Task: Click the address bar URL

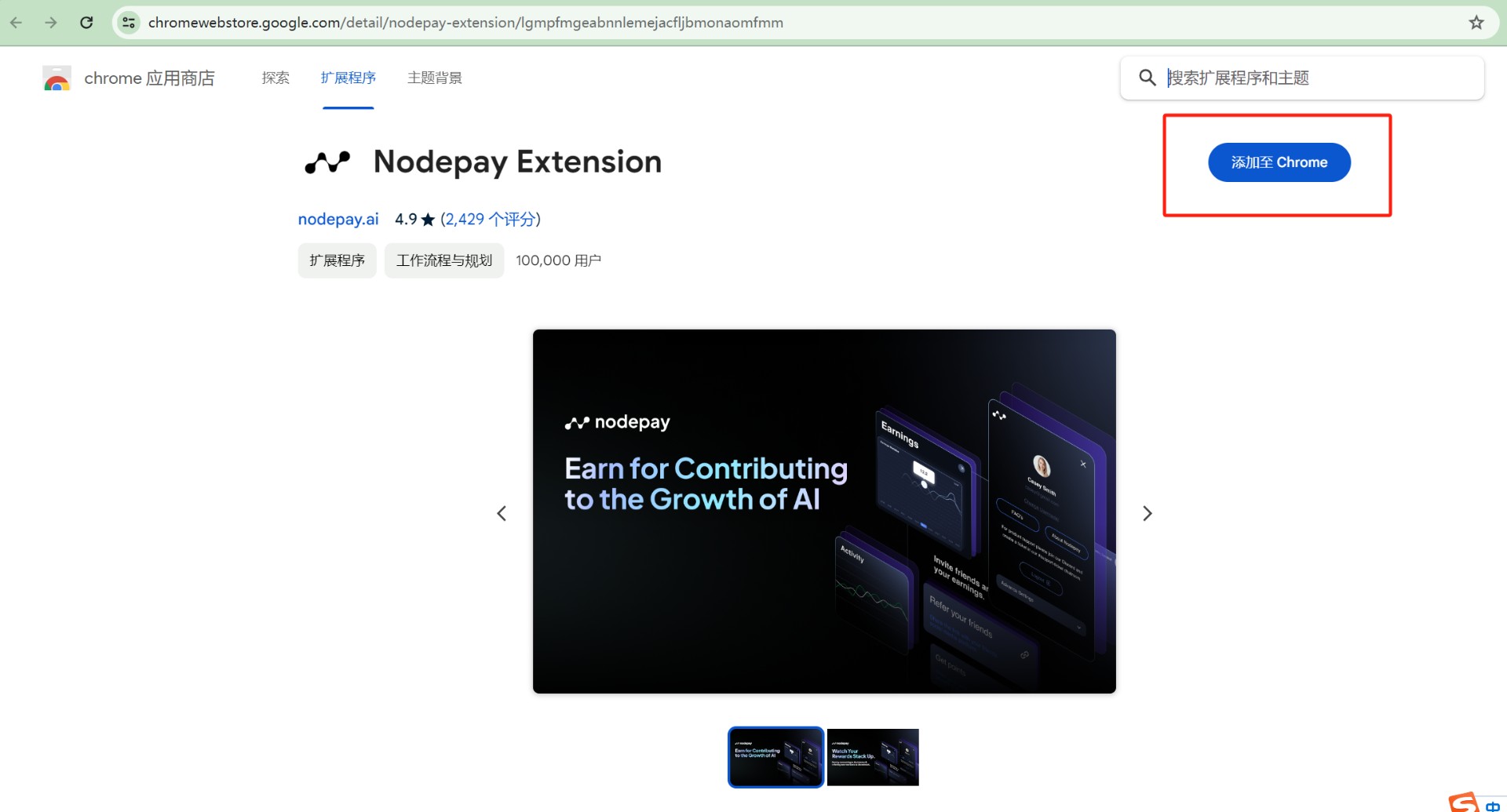Action: pyautogui.click(x=465, y=23)
